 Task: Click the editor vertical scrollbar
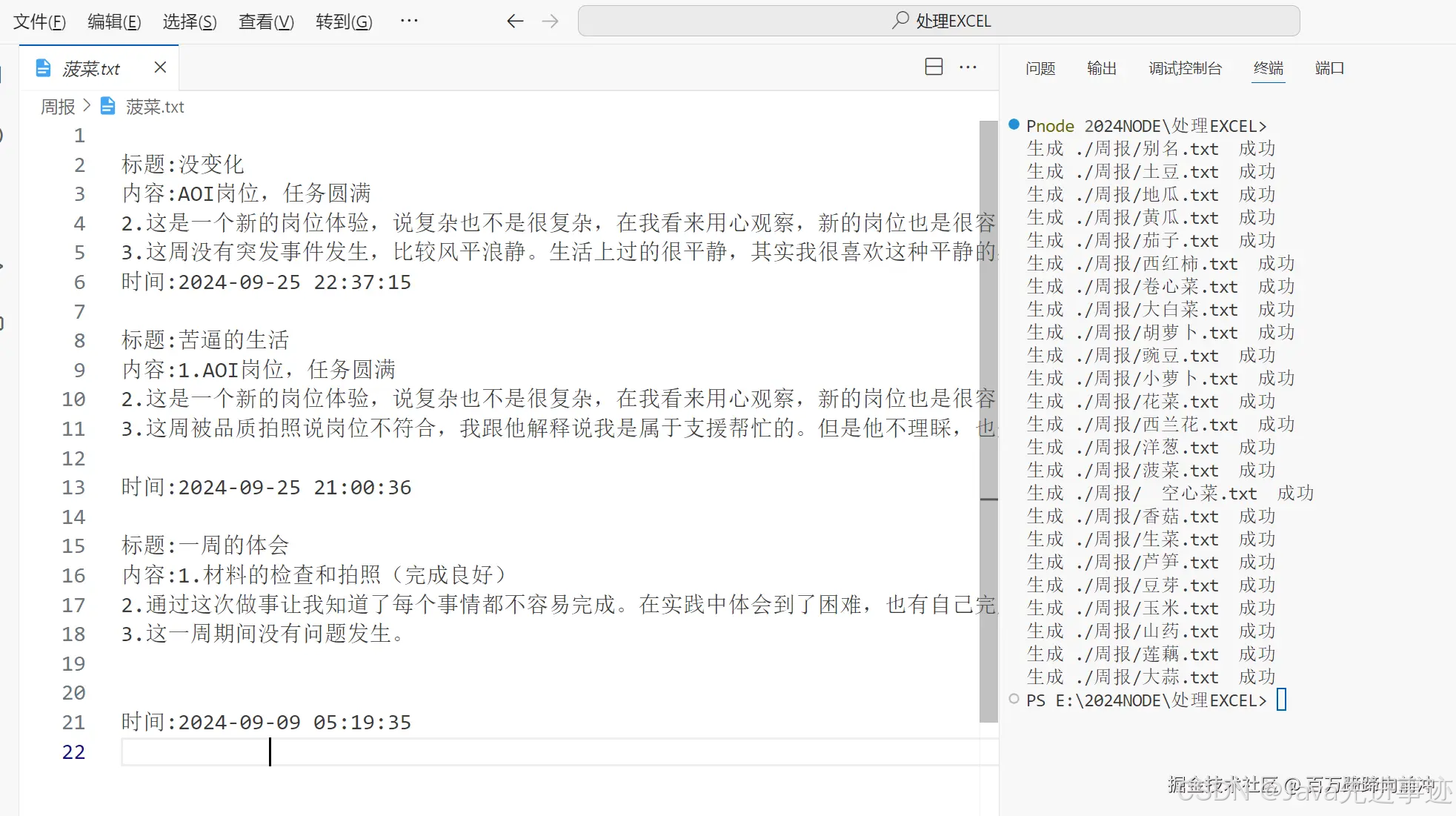988,311
